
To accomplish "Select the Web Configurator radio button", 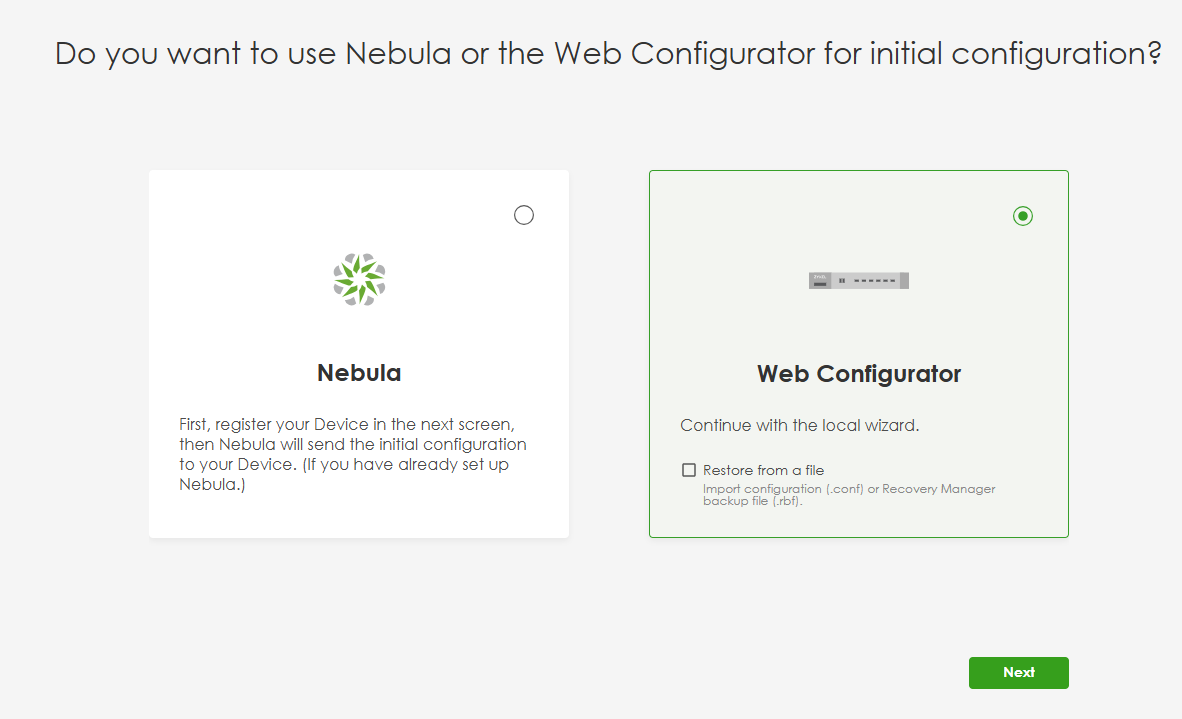I will [x=1022, y=216].
